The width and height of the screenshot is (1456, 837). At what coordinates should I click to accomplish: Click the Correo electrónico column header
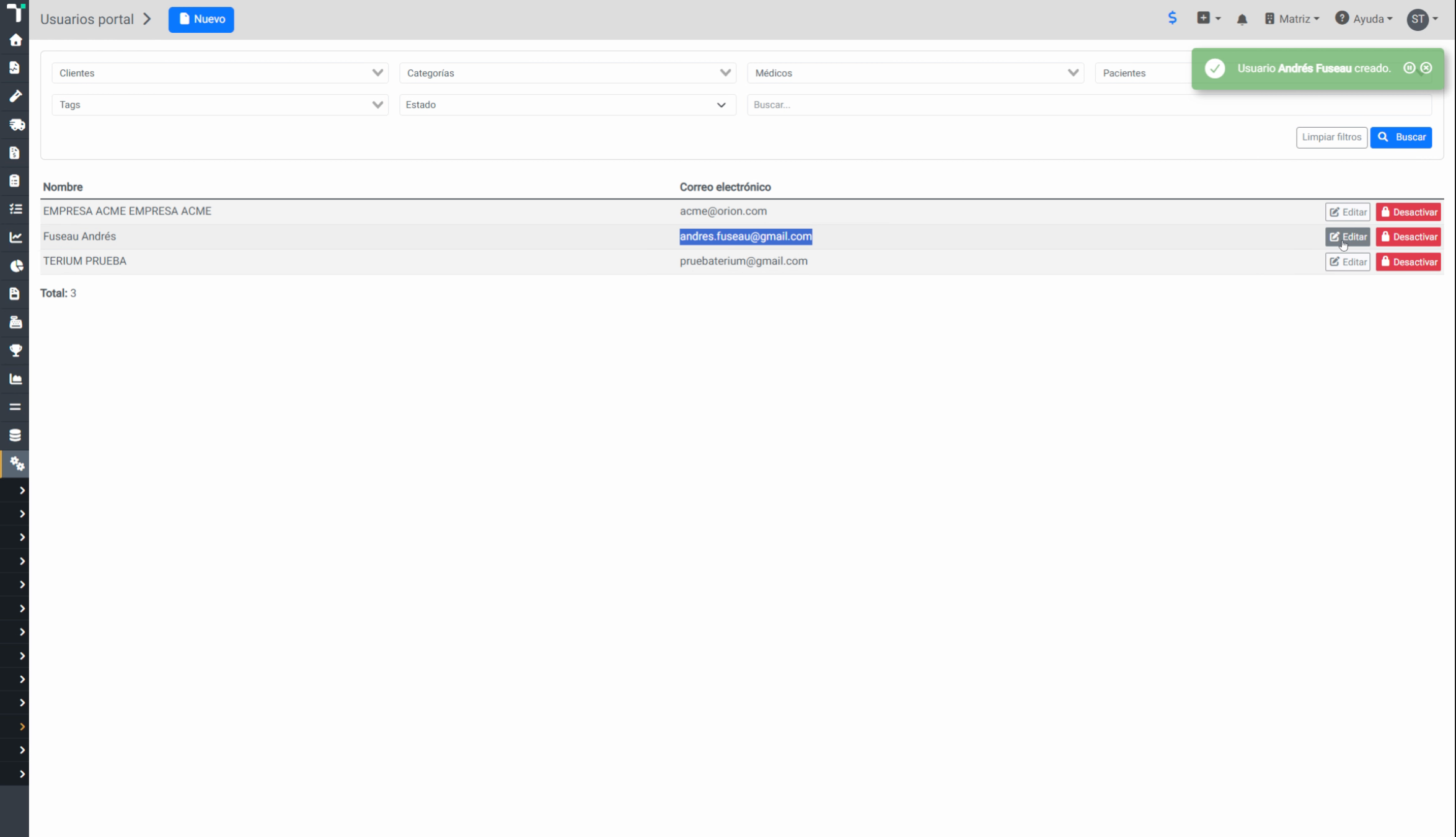[725, 187]
